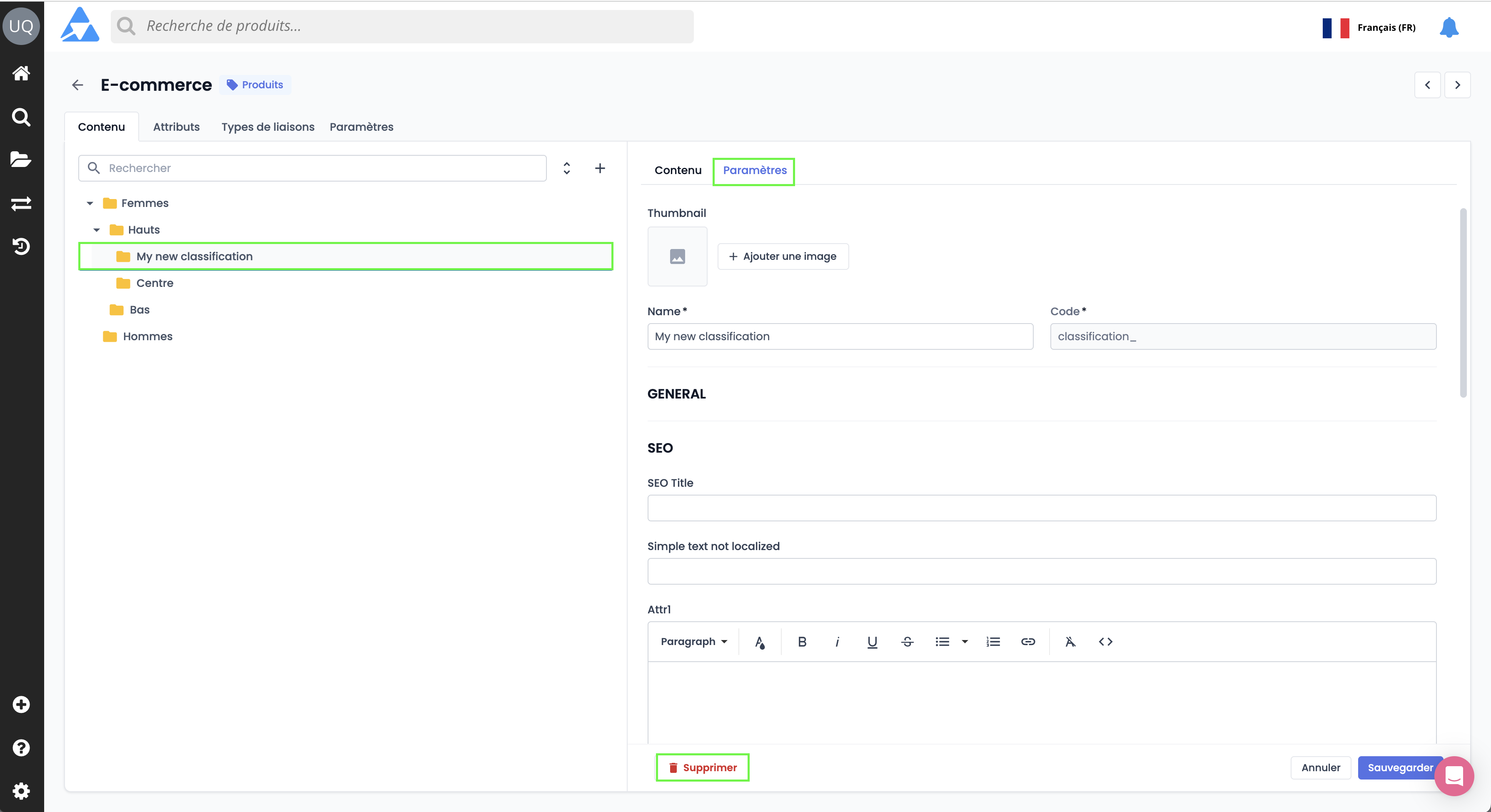This screenshot has height=812, width=1491.
Task: Click the Code input field
Action: [x=1243, y=336]
